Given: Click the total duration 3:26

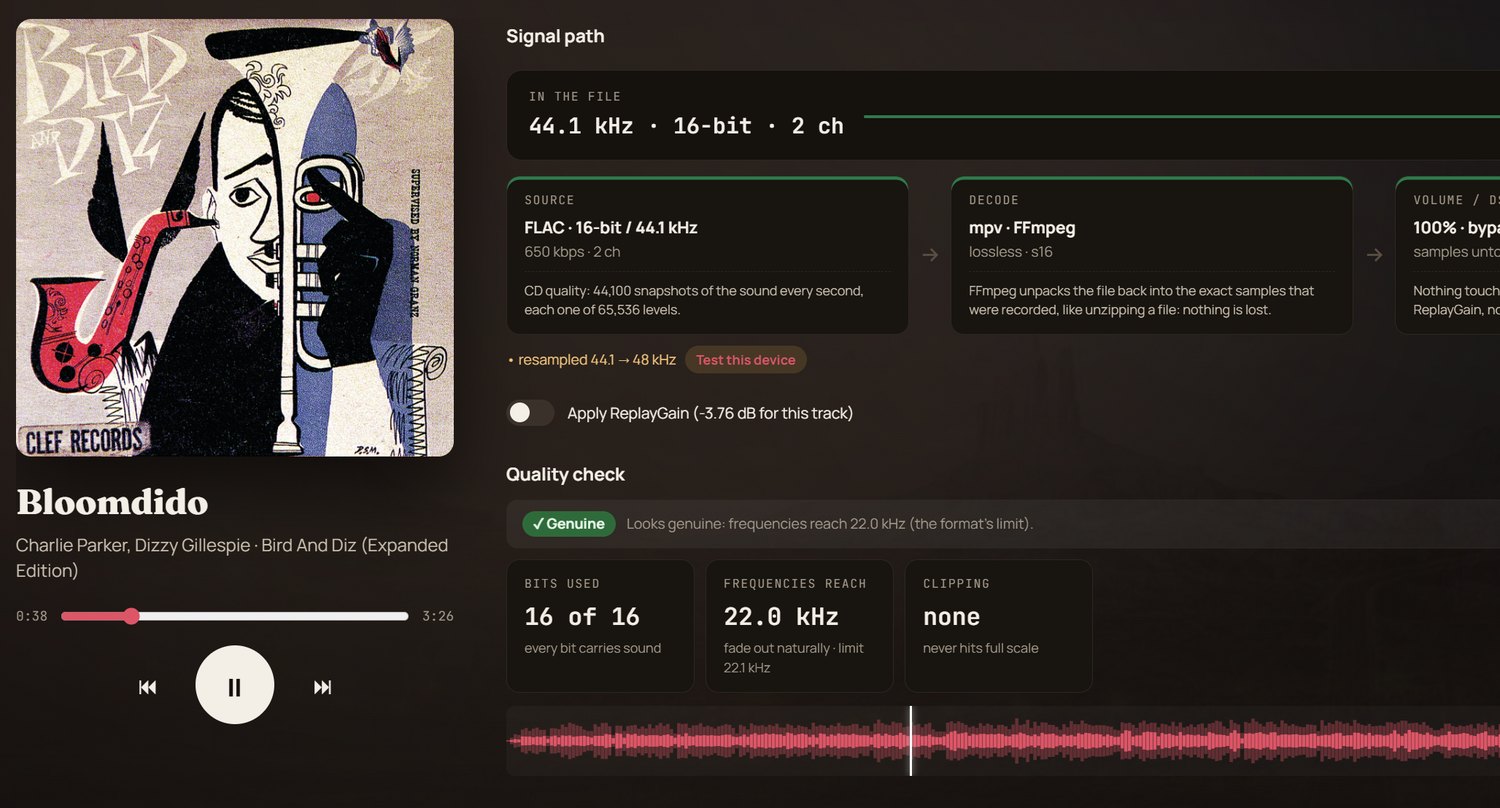Looking at the screenshot, I should [x=438, y=616].
